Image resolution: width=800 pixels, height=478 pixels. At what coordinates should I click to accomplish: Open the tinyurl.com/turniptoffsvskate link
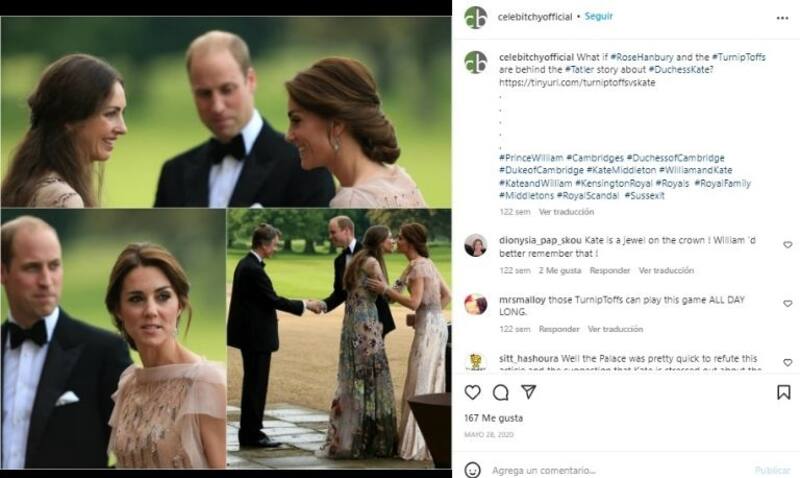point(564,82)
